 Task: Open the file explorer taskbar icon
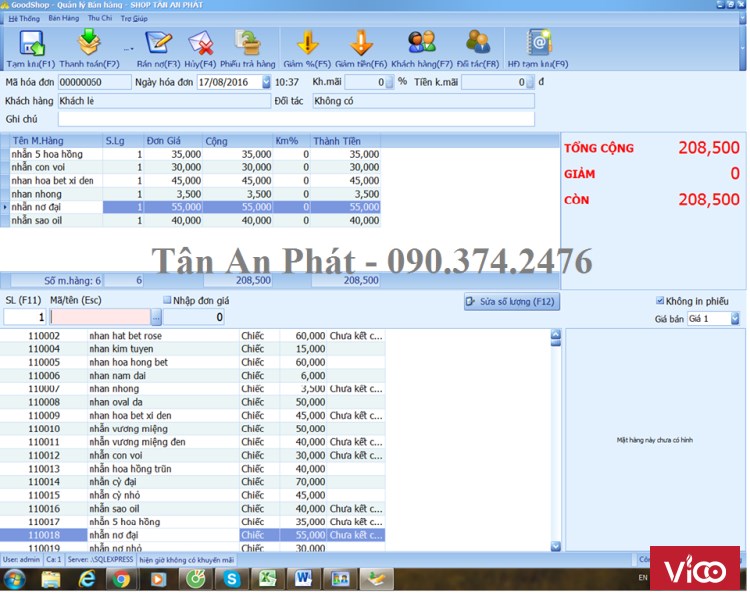[51, 580]
